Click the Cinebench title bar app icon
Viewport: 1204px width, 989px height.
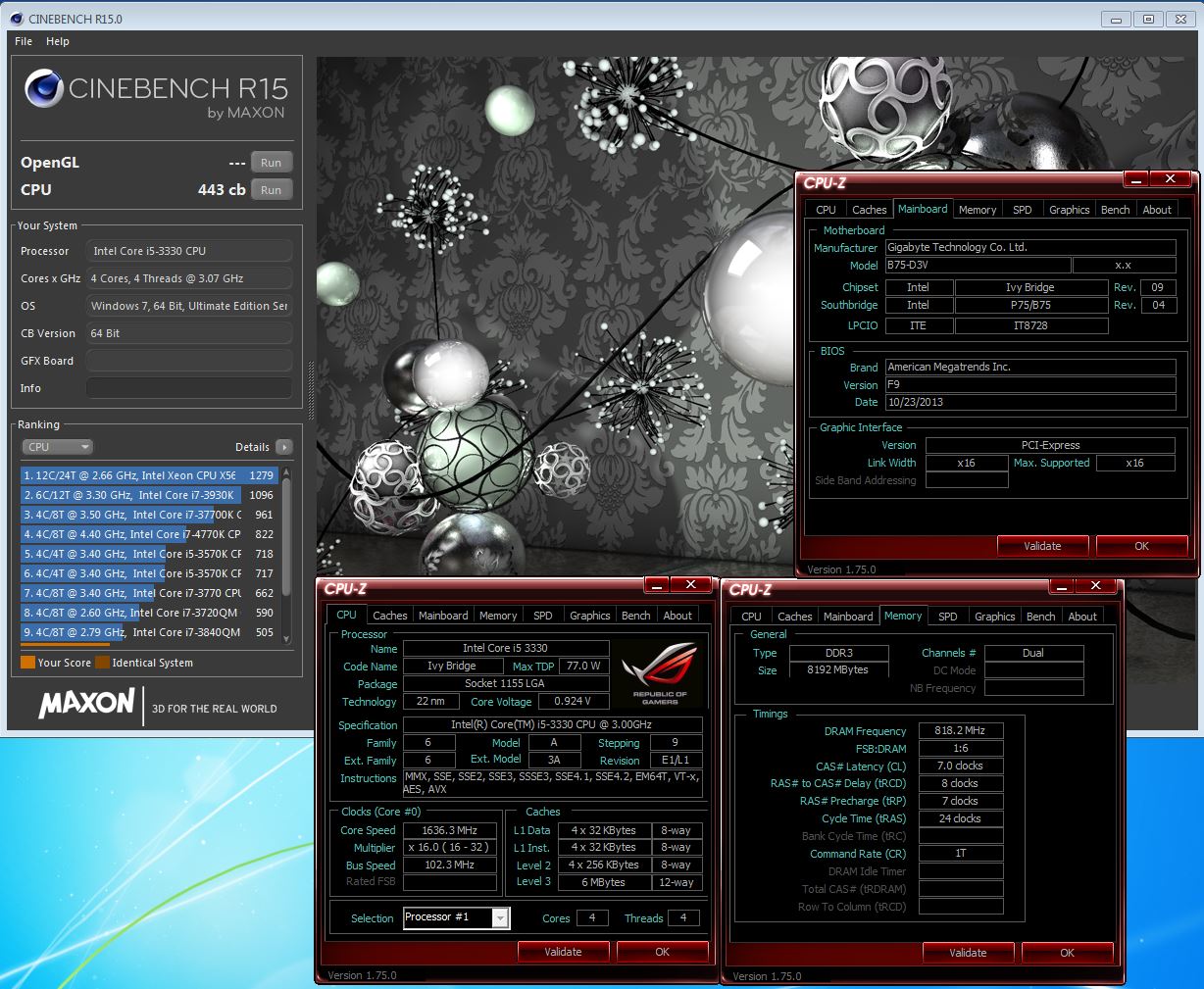[x=16, y=19]
